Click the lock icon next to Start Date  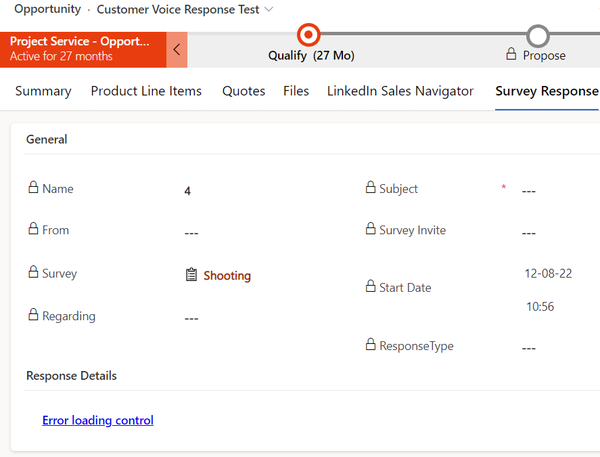370,286
